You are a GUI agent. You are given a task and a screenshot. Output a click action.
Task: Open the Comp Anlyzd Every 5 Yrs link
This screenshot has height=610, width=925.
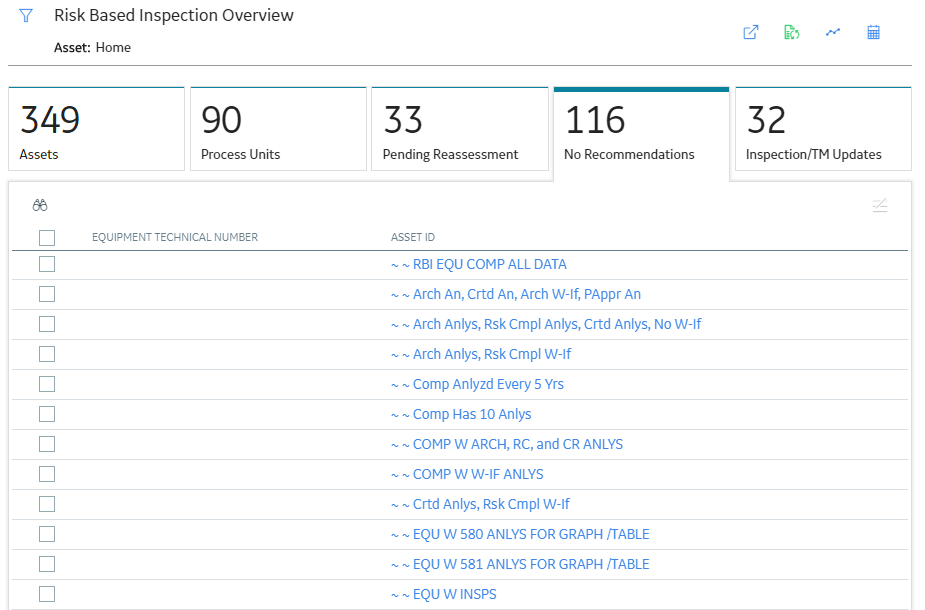477,384
